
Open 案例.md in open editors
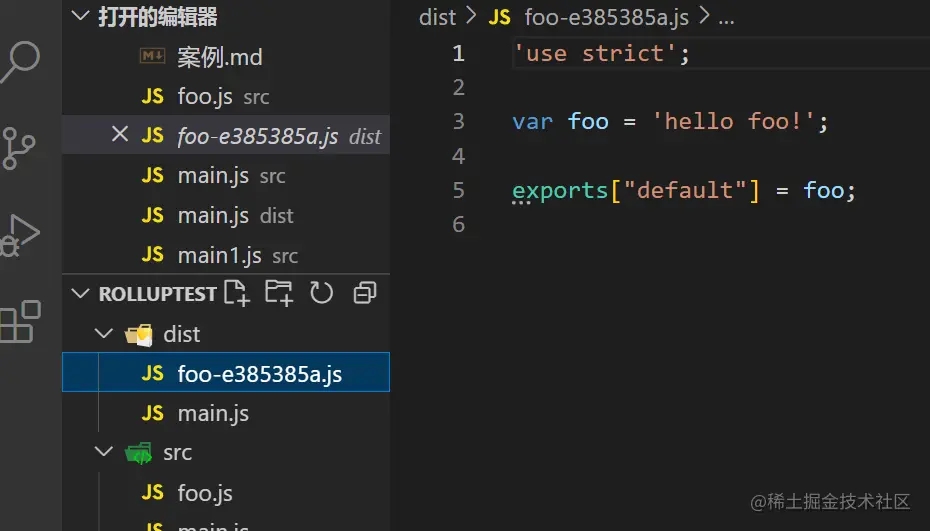pyautogui.click(x=226, y=57)
